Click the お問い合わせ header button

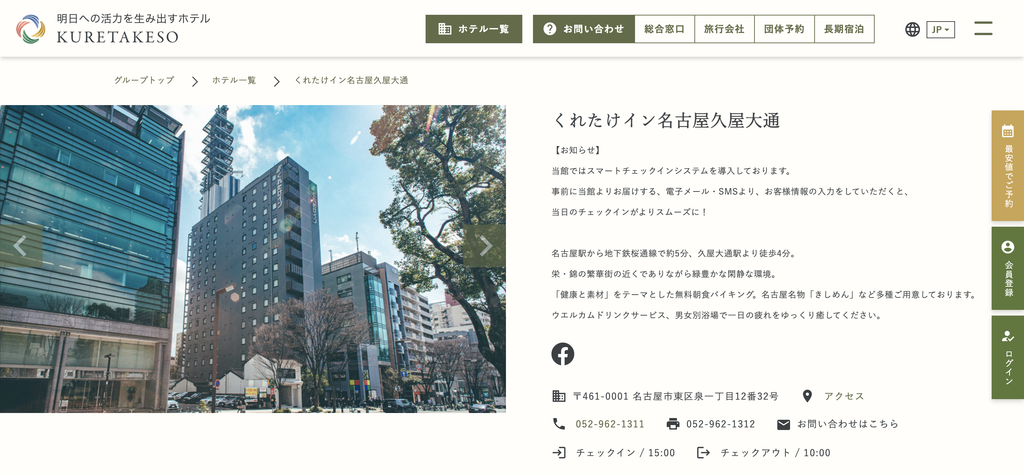[x=584, y=29]
